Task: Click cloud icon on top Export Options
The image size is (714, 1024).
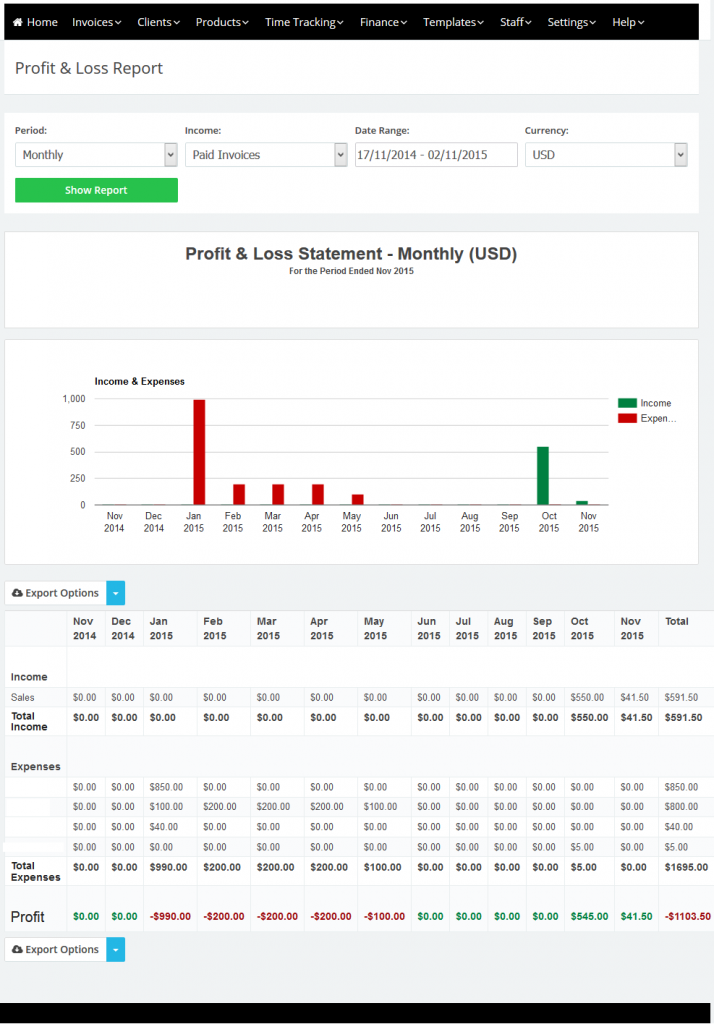Action: pyautogui.click(x=17, y=593)
